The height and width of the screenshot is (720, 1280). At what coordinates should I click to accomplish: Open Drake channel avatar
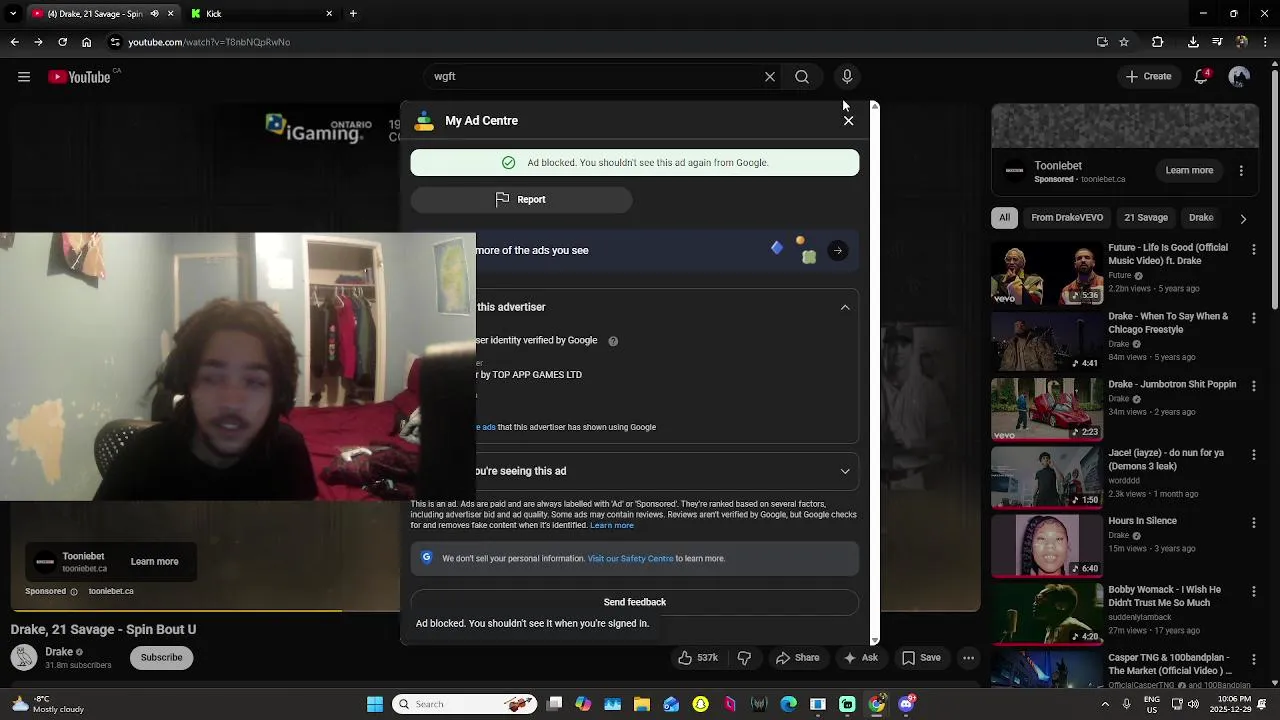[x=24, y=658]
